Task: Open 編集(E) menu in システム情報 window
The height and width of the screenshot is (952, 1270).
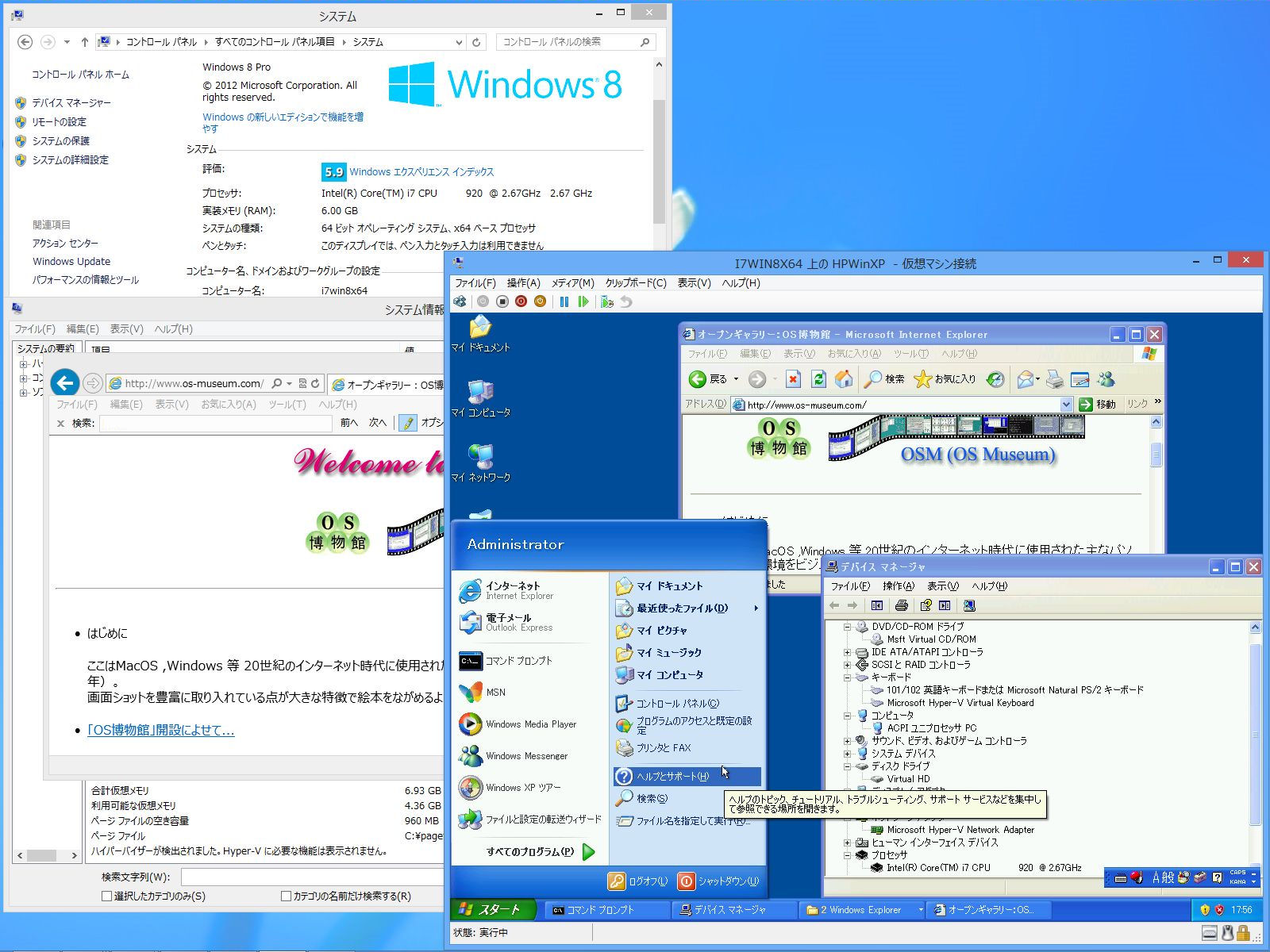Action: (x=83, y=328)
